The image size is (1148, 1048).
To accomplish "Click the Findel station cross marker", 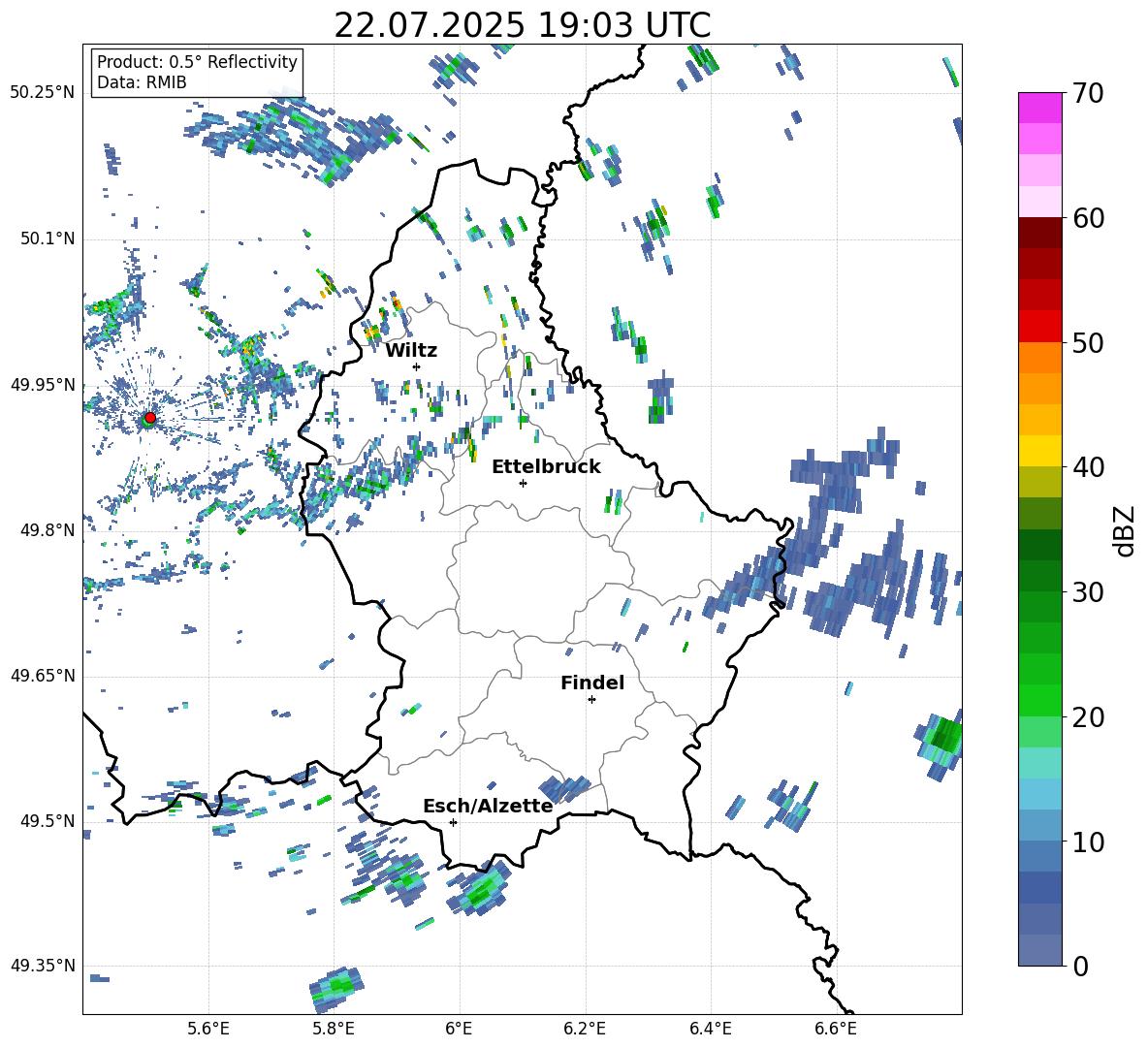I will [591, 700].
